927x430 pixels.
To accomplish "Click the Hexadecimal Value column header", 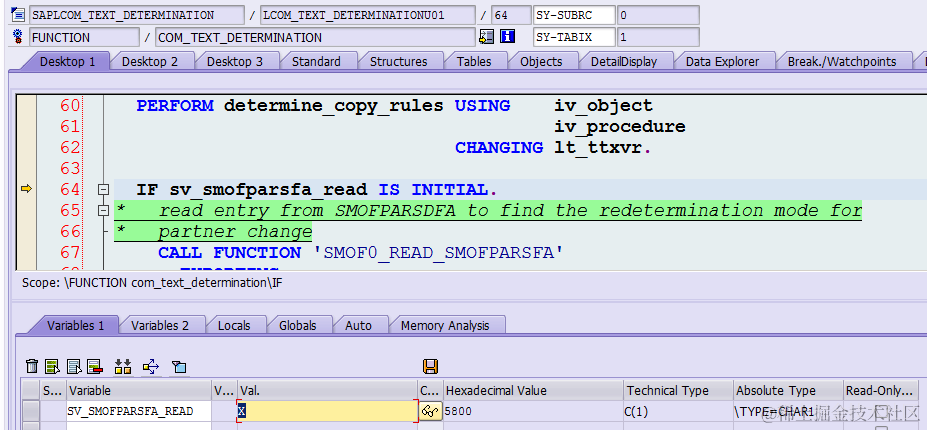I will 533,390.
